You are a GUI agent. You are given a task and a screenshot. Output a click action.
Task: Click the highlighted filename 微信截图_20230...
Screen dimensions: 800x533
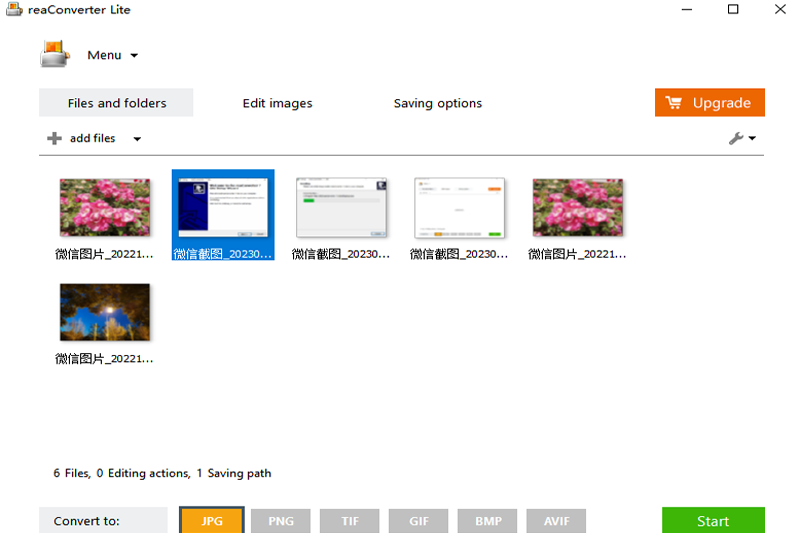coord(222,253)
